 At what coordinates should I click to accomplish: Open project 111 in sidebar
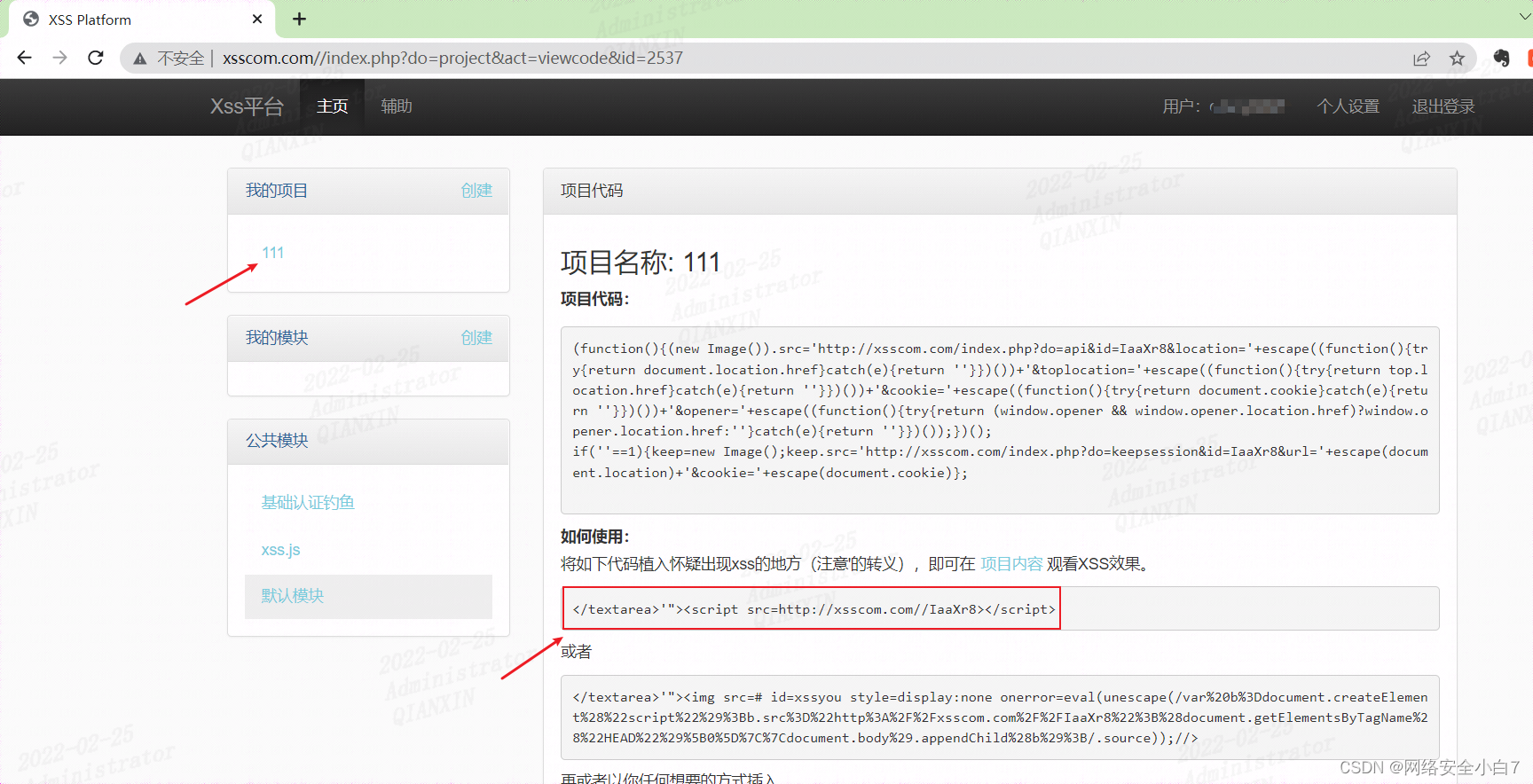(273, 253)
